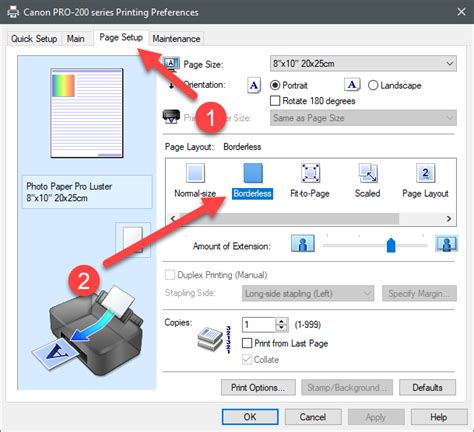Choose the Scaled layout icon
This screenshot has height=432, width=474.
pos(368,173)
